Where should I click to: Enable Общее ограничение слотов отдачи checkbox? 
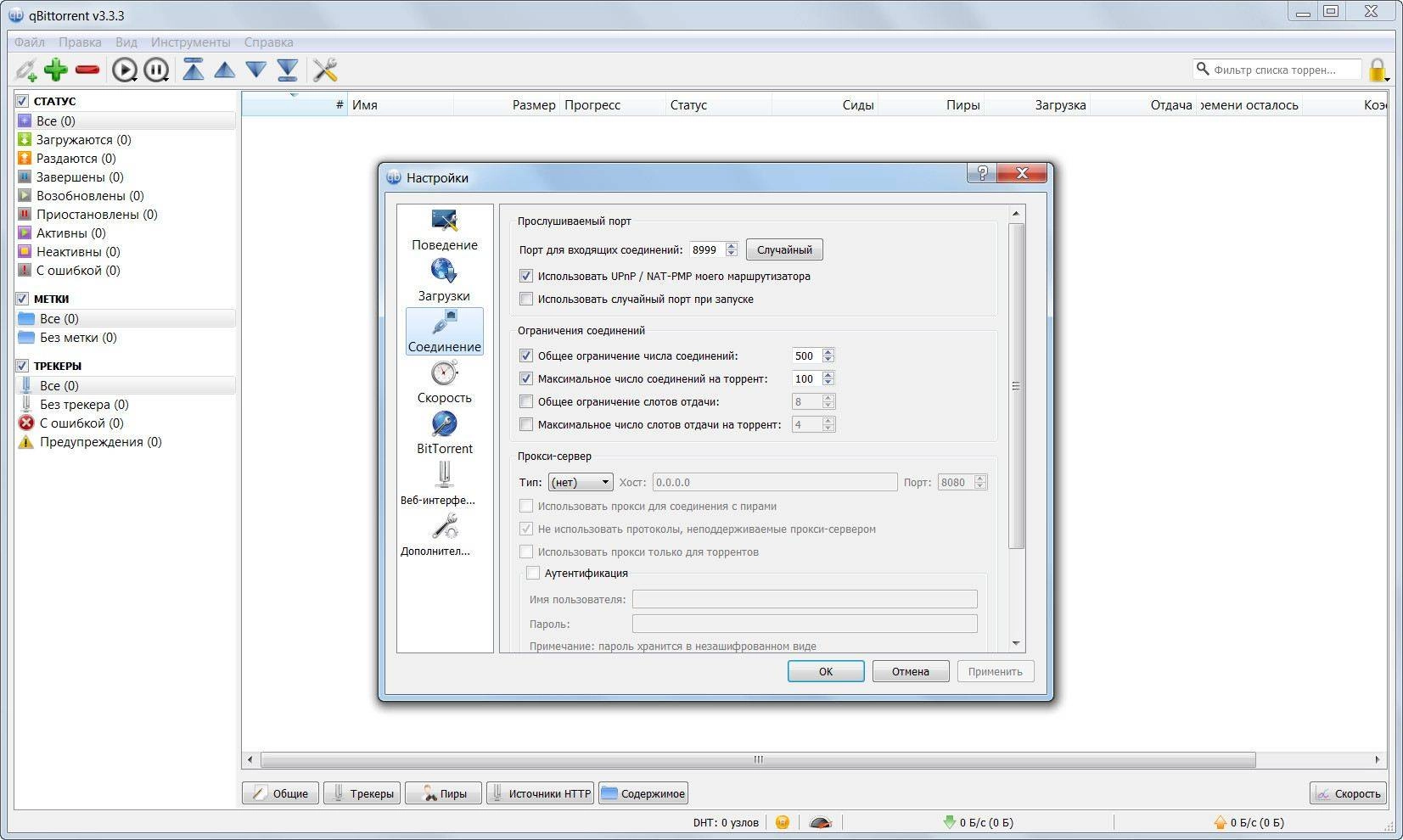(x=526, y=401)
